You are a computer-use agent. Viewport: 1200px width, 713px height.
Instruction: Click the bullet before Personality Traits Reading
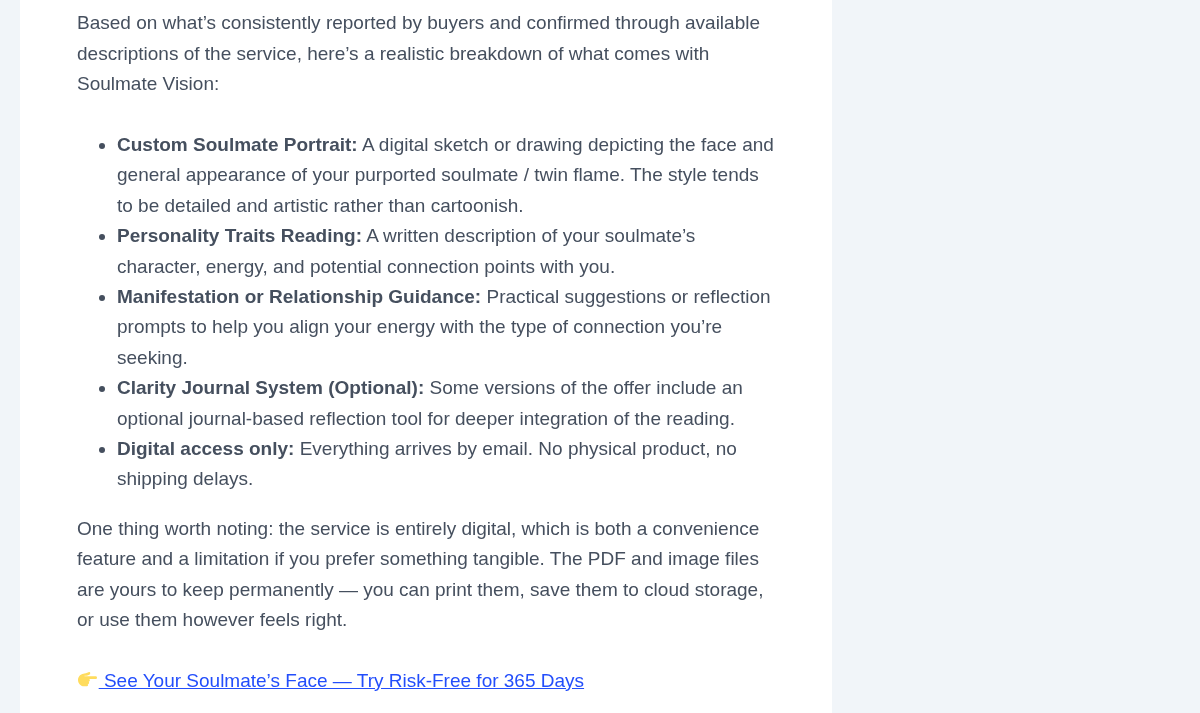tap(102, 237)
